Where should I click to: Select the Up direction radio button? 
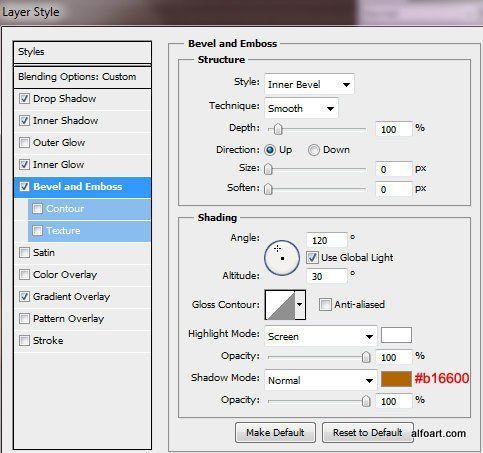click(270, 150)
